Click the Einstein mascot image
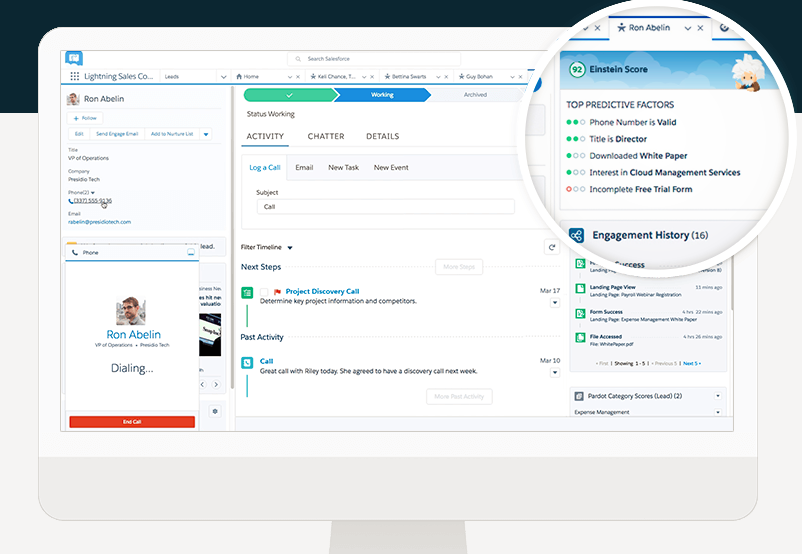 [748, 73]
